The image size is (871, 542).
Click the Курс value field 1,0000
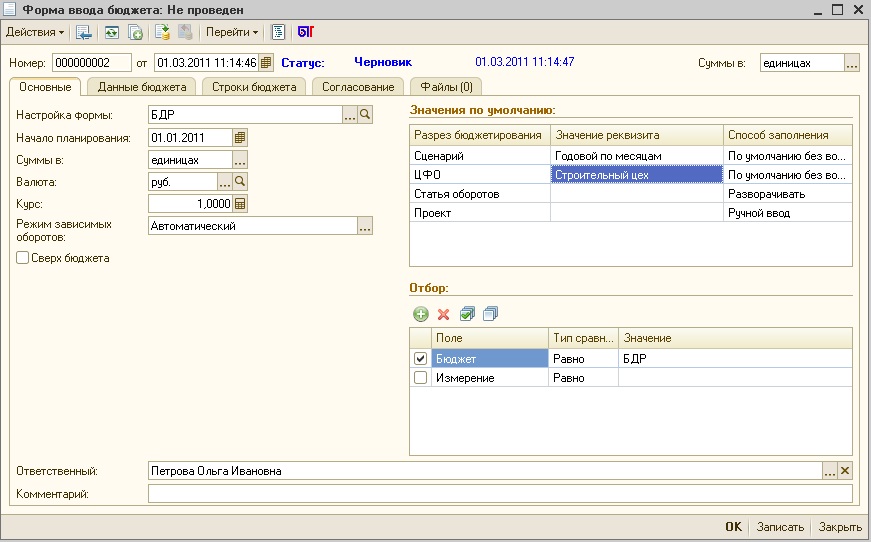click(190, 204)
